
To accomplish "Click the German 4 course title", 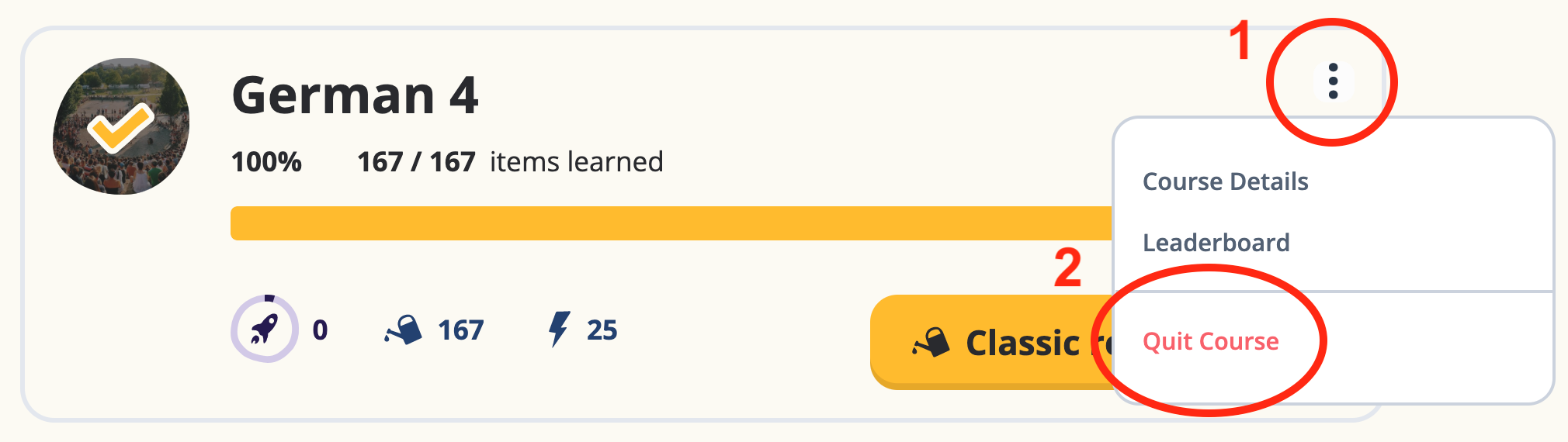I will [x=355, y=96].
